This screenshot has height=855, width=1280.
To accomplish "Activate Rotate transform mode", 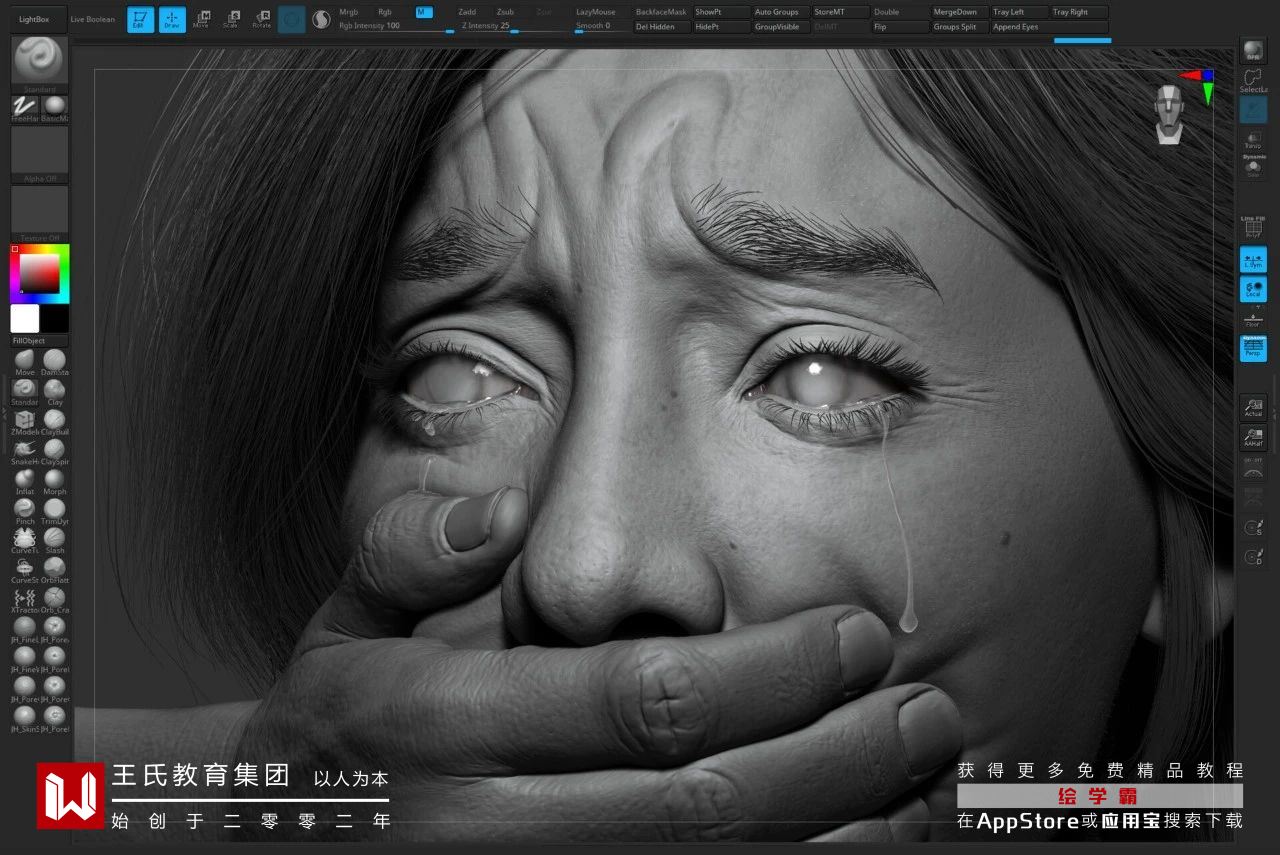I will point(262,19).
